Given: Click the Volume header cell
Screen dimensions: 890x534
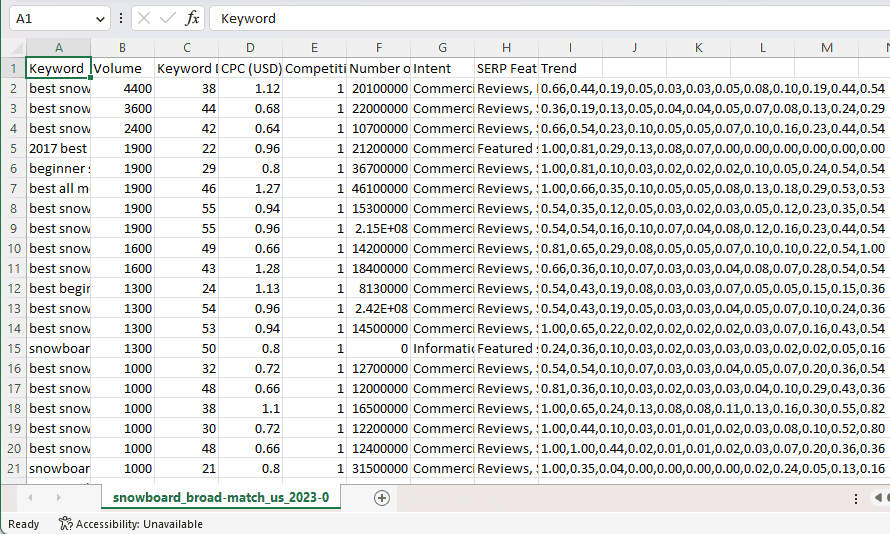Looking at the screenshot, I should pos(123,69).
